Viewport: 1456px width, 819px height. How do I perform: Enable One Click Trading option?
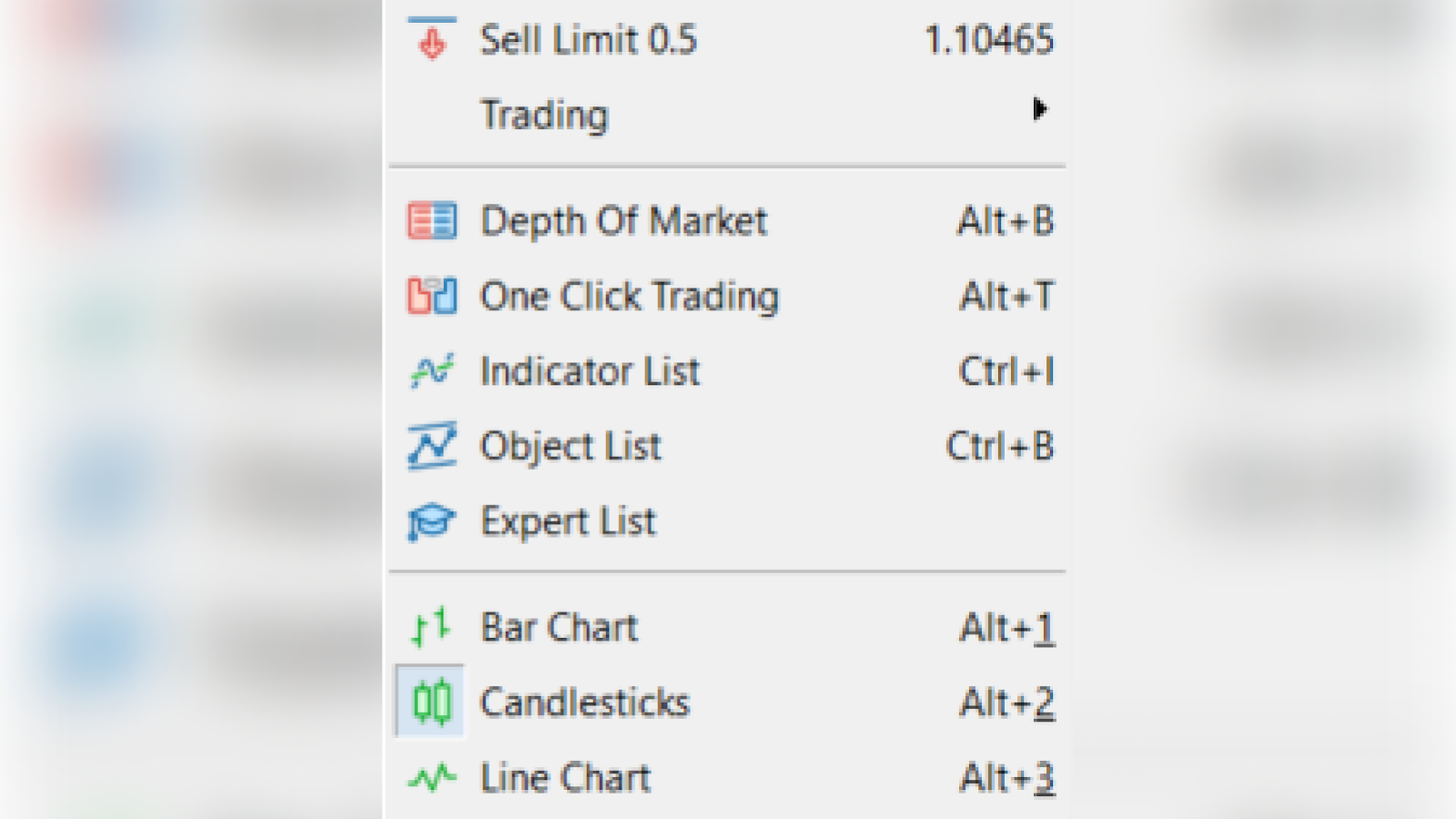pyautogui.click(x=629, y=297)
